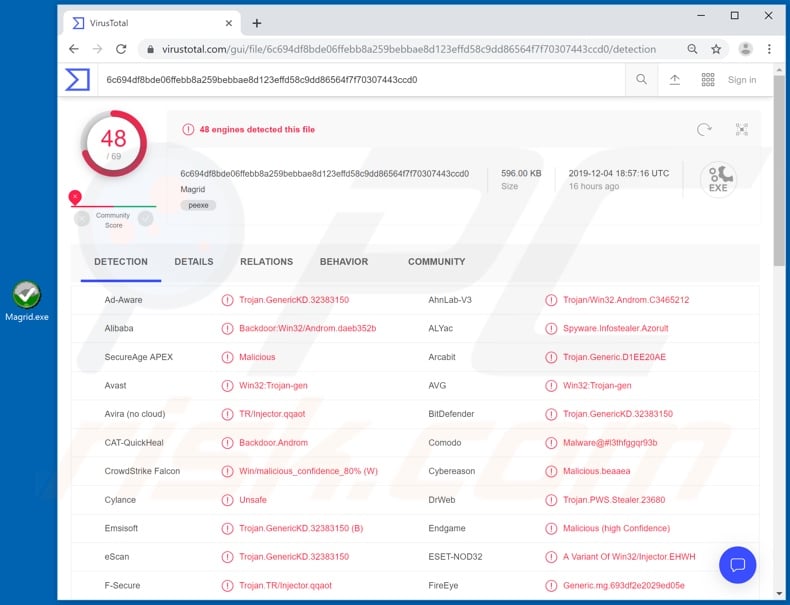
Task: Click the hash search input field
Action: click(362, 80)
